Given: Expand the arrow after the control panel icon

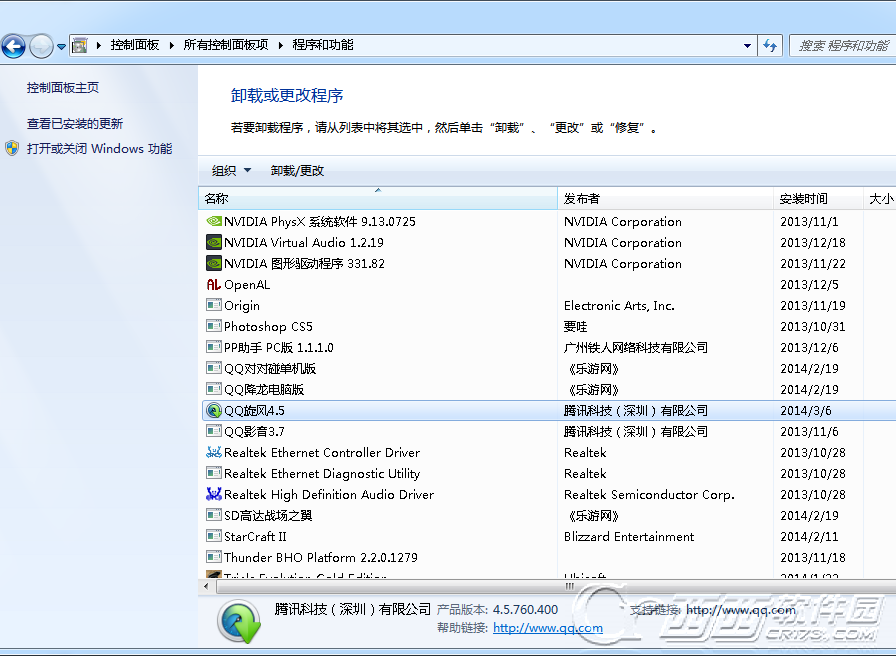Looking at the screenshot, I should [98, 45].
